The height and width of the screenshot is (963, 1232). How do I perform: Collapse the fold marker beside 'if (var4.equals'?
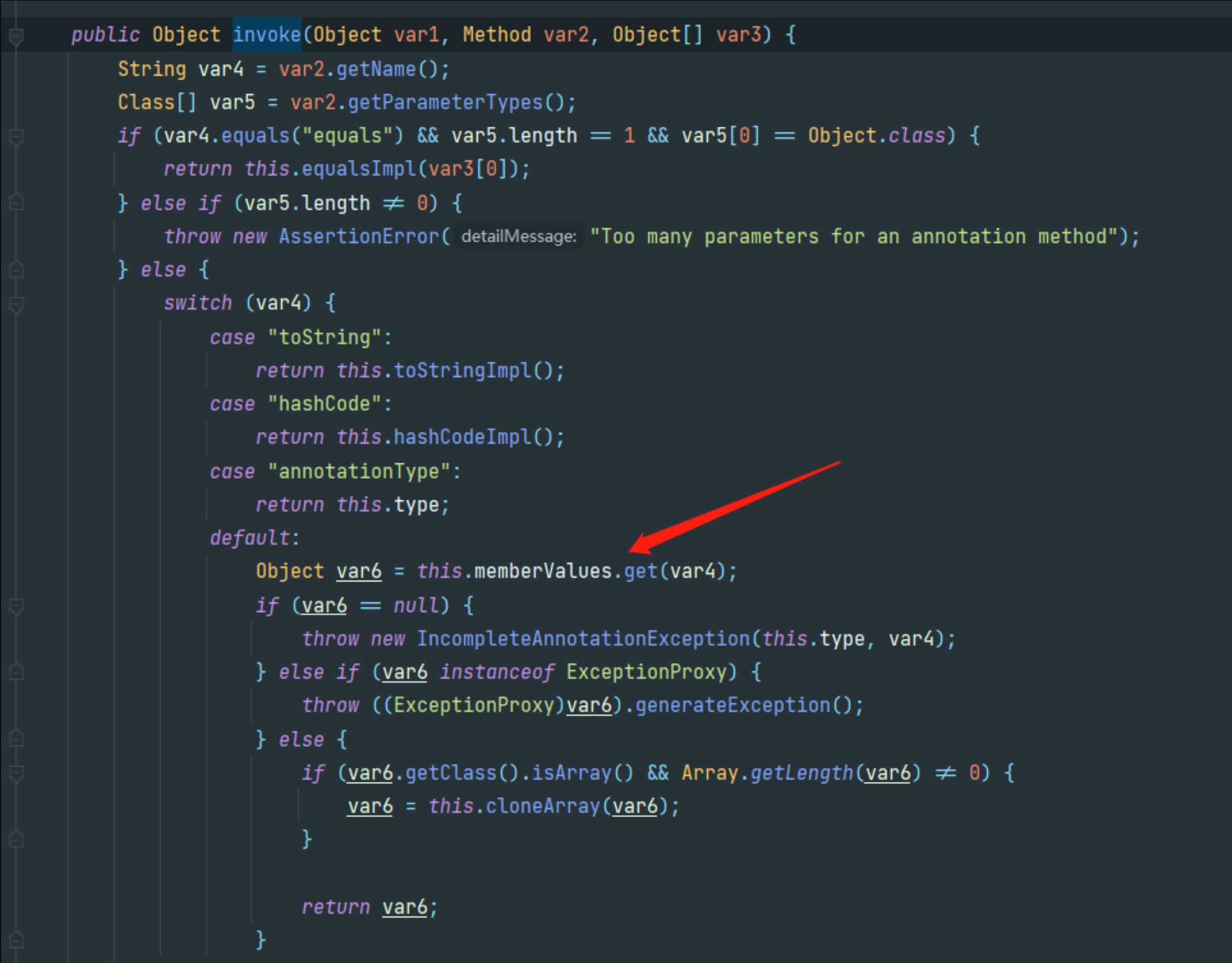[x=16, y=137]
